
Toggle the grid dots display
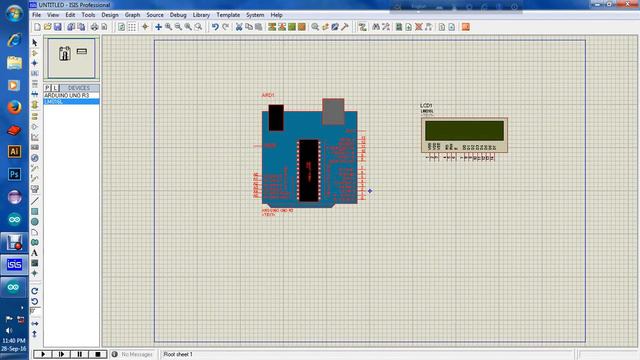(x=132, y=27)
